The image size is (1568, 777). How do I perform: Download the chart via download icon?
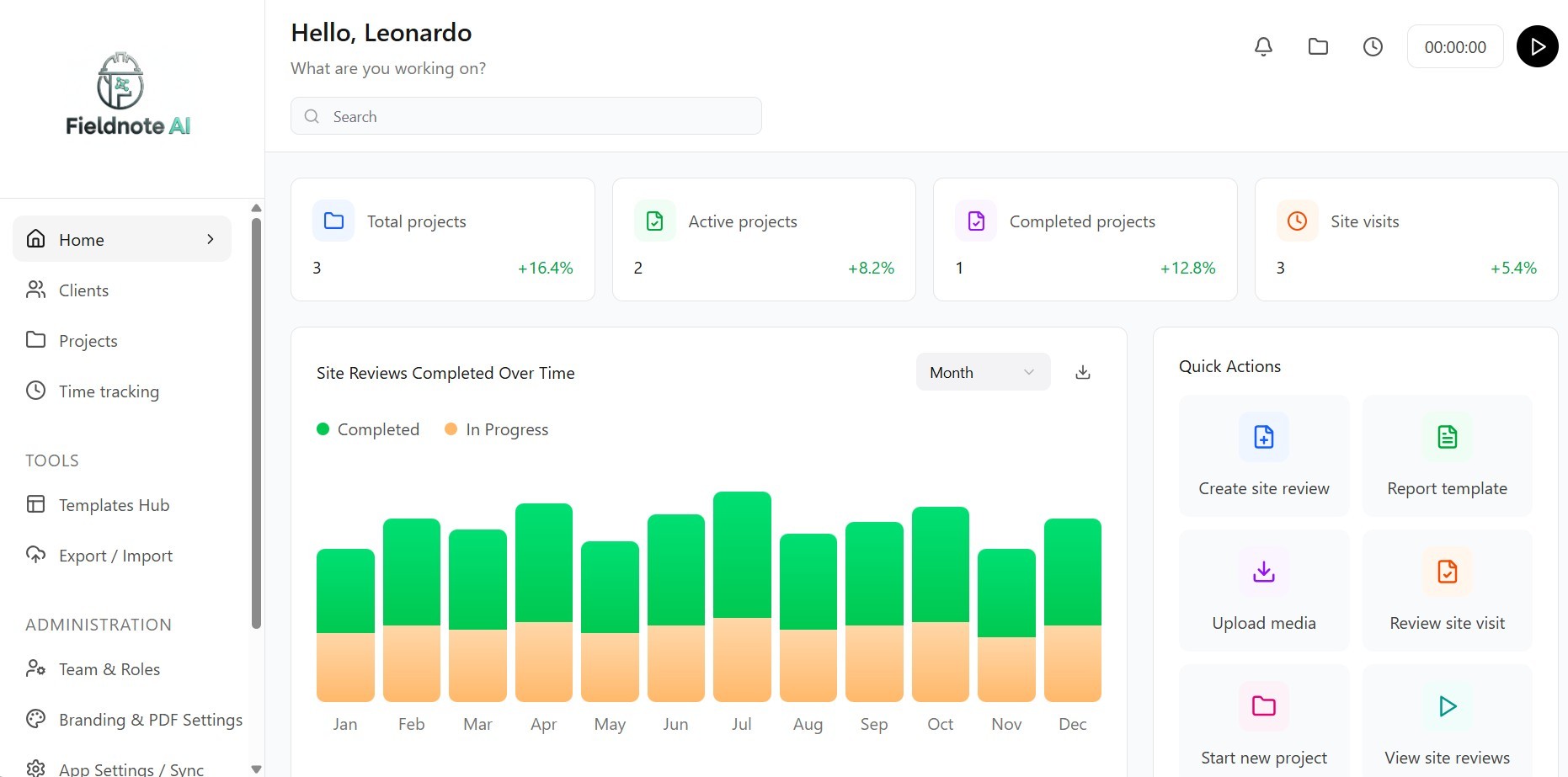pyautogui.click(x=1083, y=372)
